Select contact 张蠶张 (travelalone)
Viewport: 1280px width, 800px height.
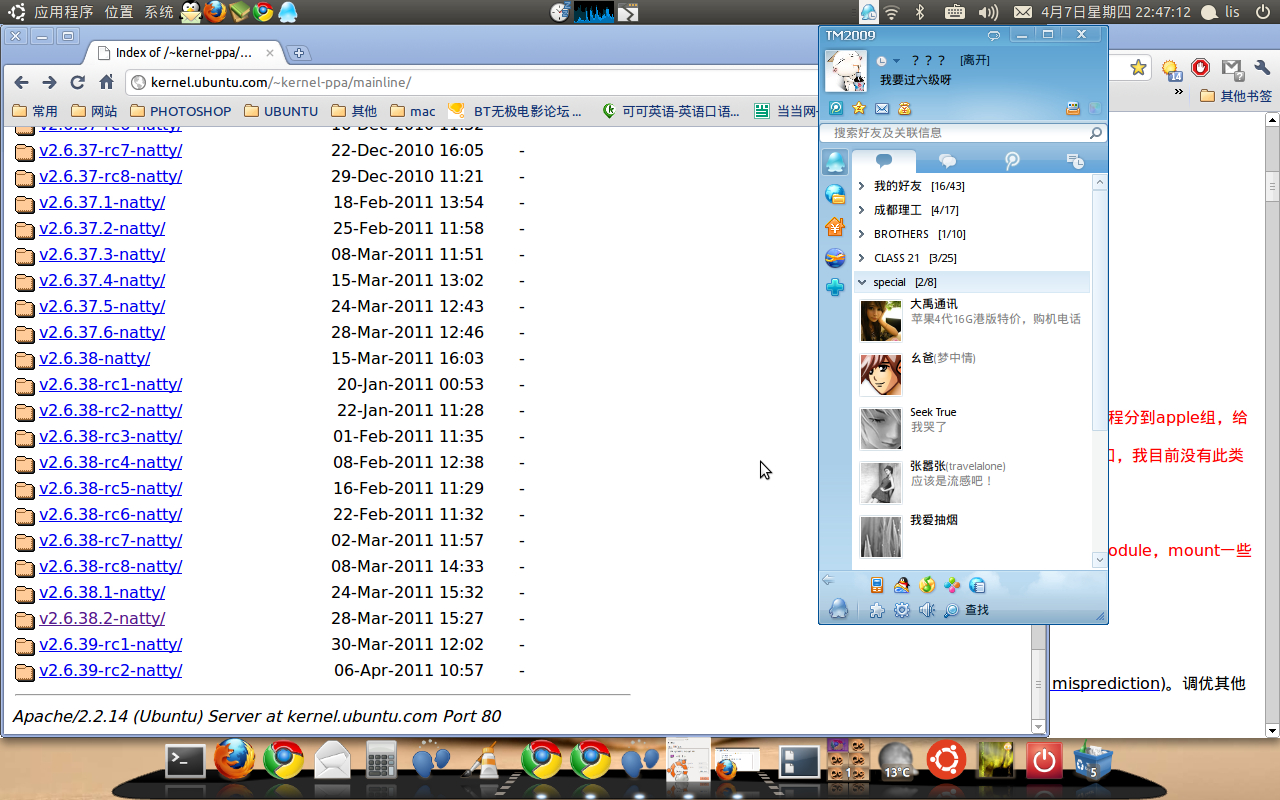click(x=972, y=482)
